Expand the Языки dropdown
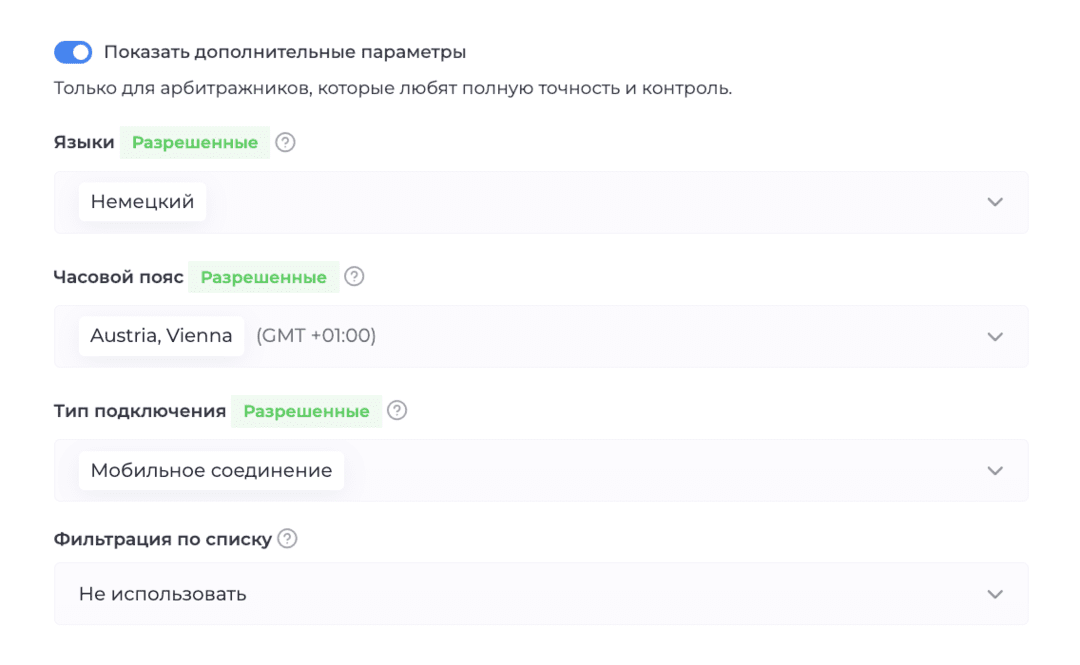Screen dimensions: 1080x665 click(995, 201)
